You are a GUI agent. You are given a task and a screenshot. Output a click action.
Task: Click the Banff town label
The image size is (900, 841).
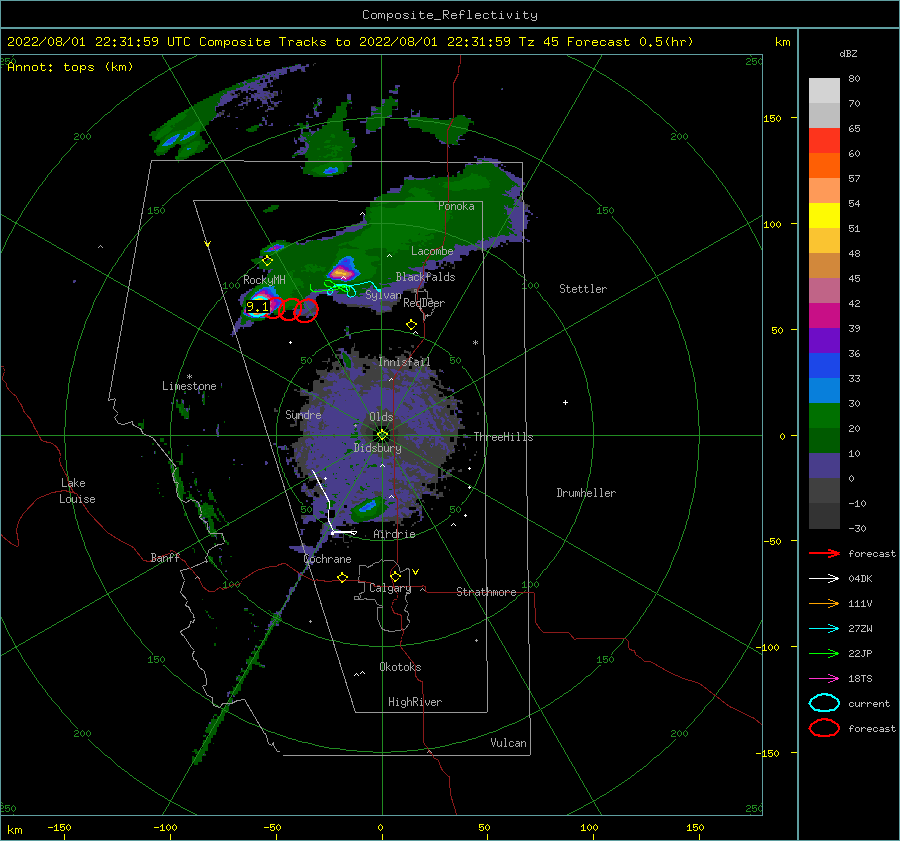click(165, 557)
